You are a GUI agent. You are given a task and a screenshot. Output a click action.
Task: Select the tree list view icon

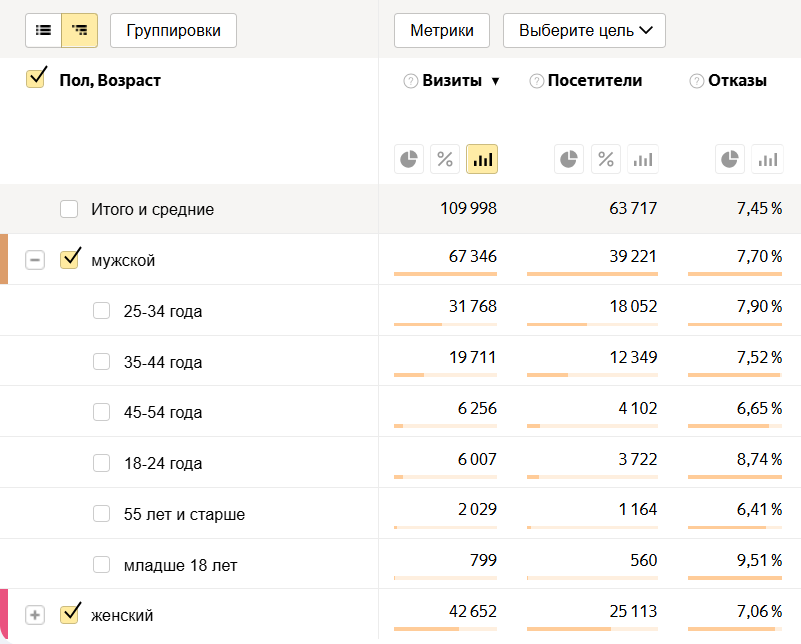tap(80, 30)
